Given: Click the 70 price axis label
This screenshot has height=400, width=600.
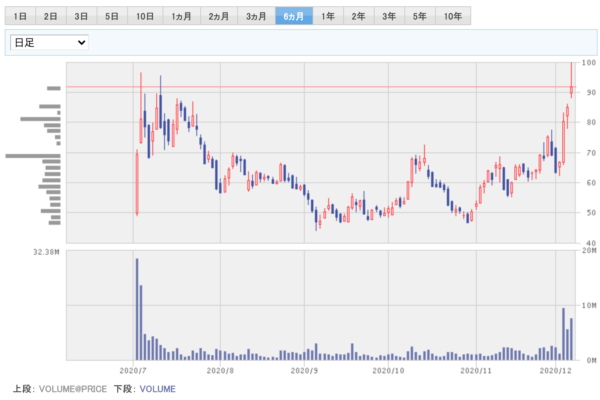Looking at the screenshot, I should 591,153.
